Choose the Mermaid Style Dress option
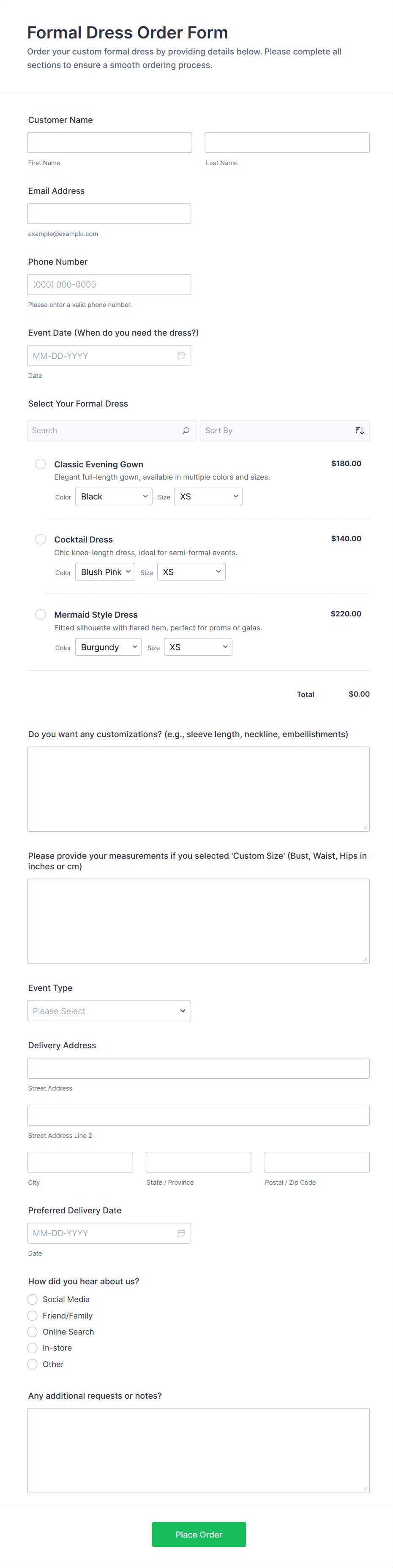Screen dimensions: 393x1568 pos(41,614)
